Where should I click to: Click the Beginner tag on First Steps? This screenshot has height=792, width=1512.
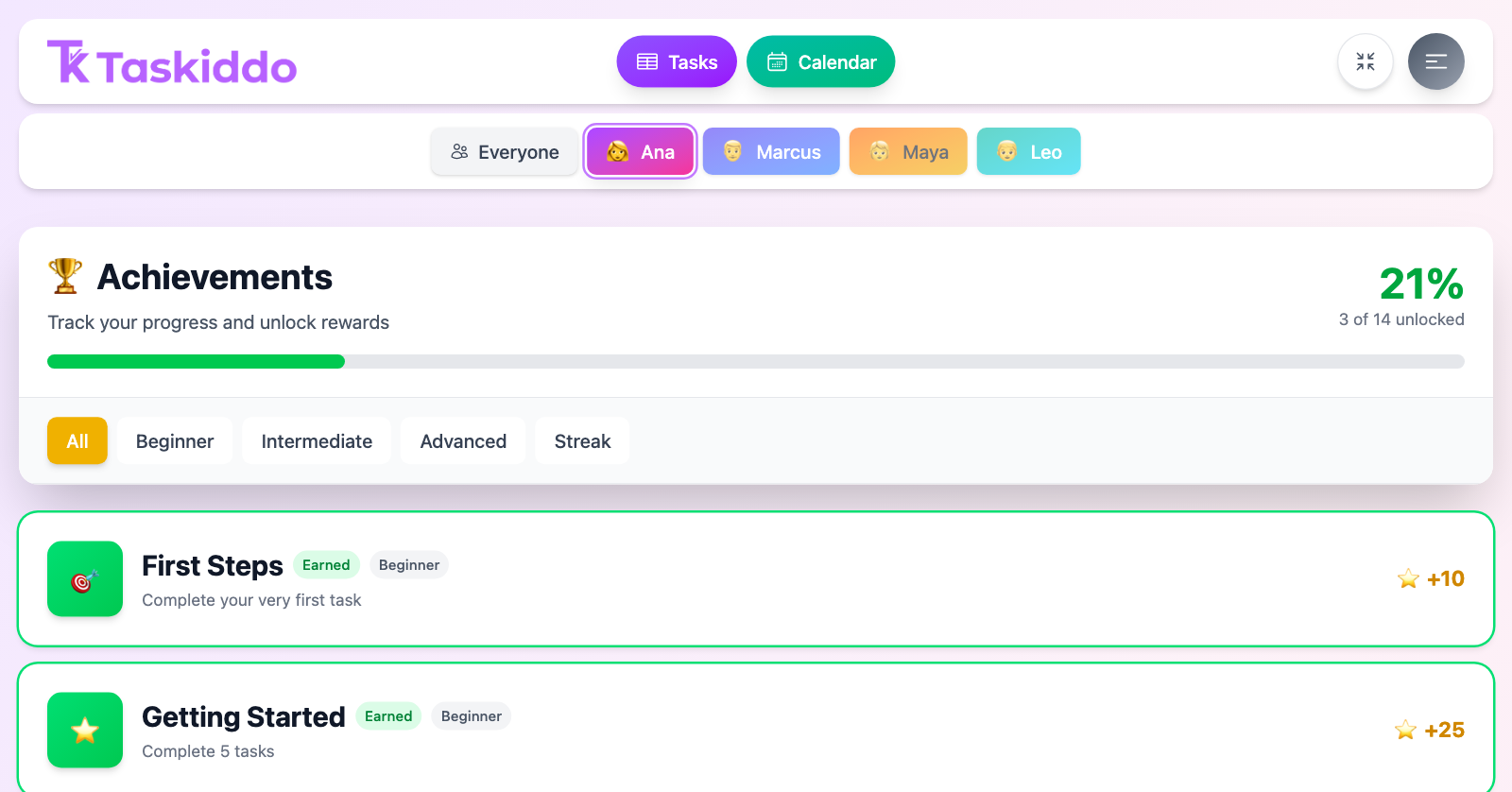tap(409, 565)
